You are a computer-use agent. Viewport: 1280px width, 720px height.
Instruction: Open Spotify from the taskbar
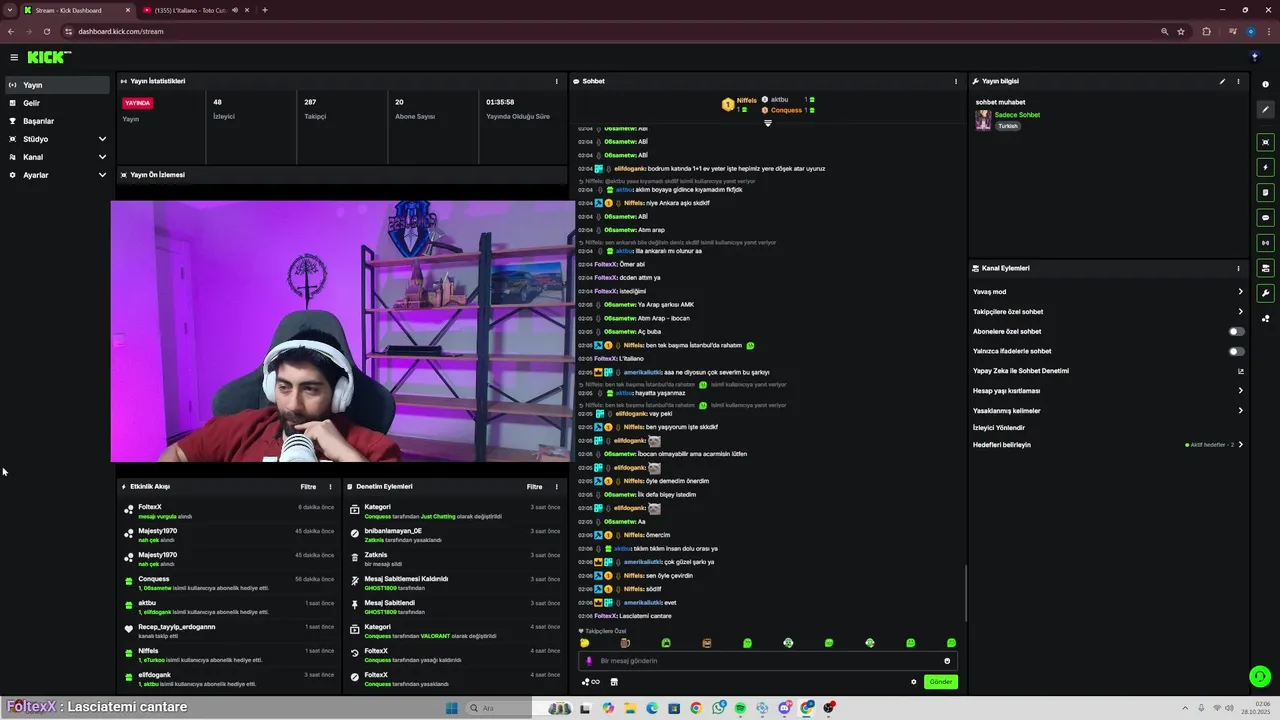(740, 708)
